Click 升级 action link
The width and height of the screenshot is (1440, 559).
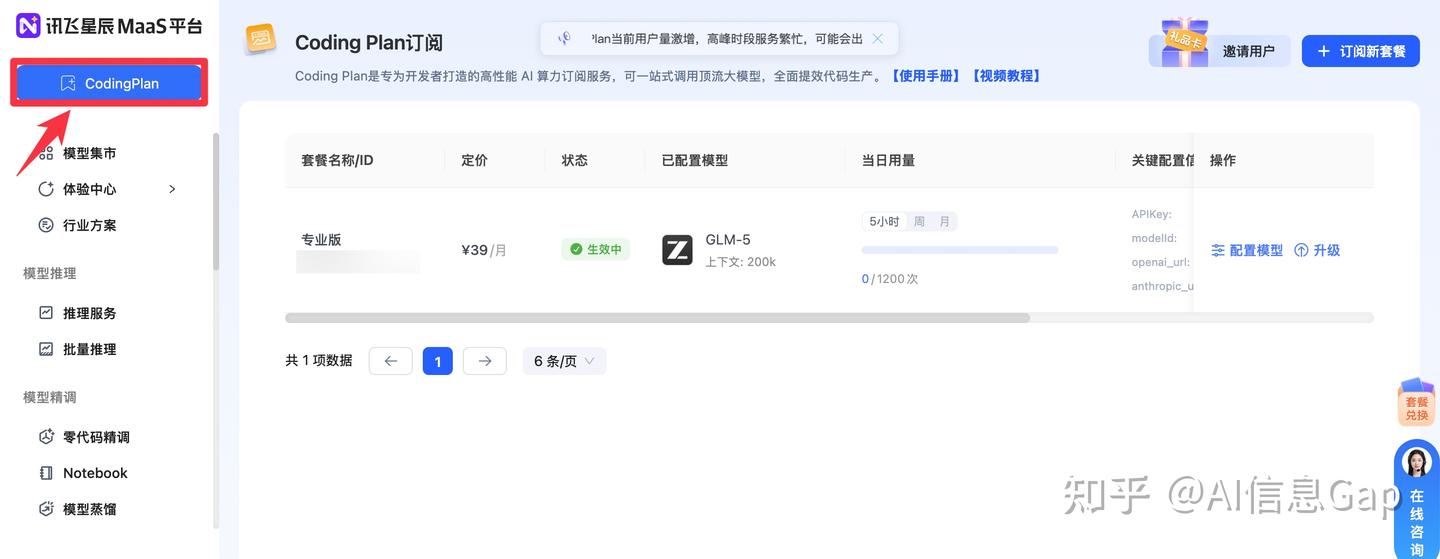click(x=1317, y=250)
